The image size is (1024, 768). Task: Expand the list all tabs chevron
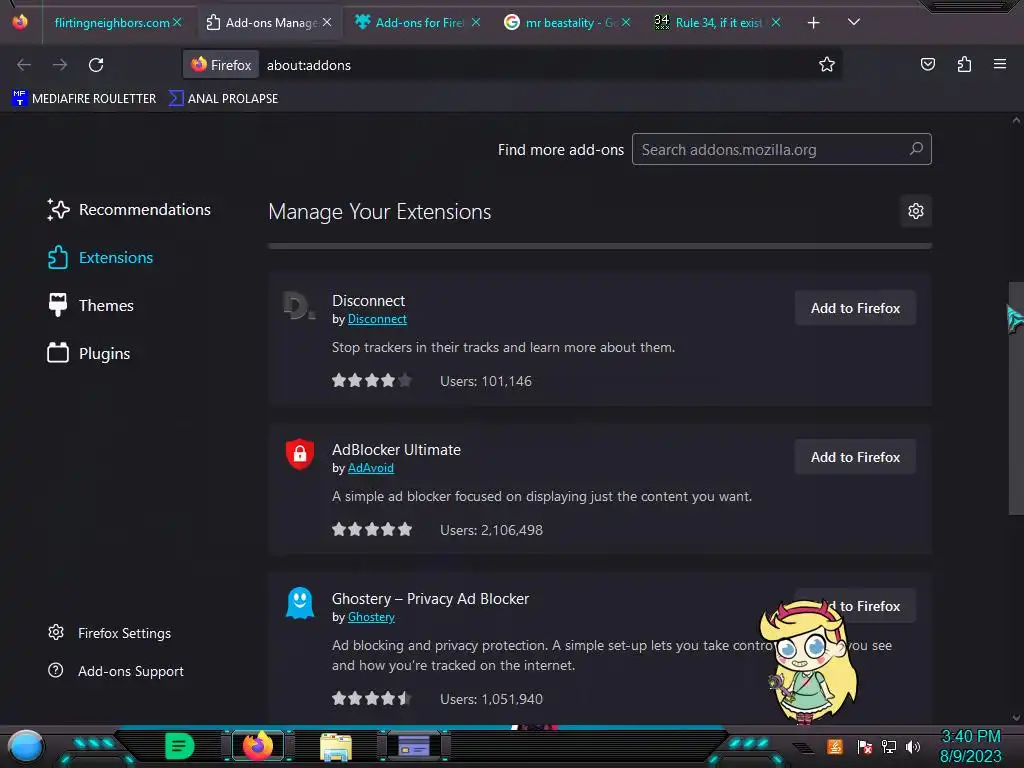click(854, 22)
